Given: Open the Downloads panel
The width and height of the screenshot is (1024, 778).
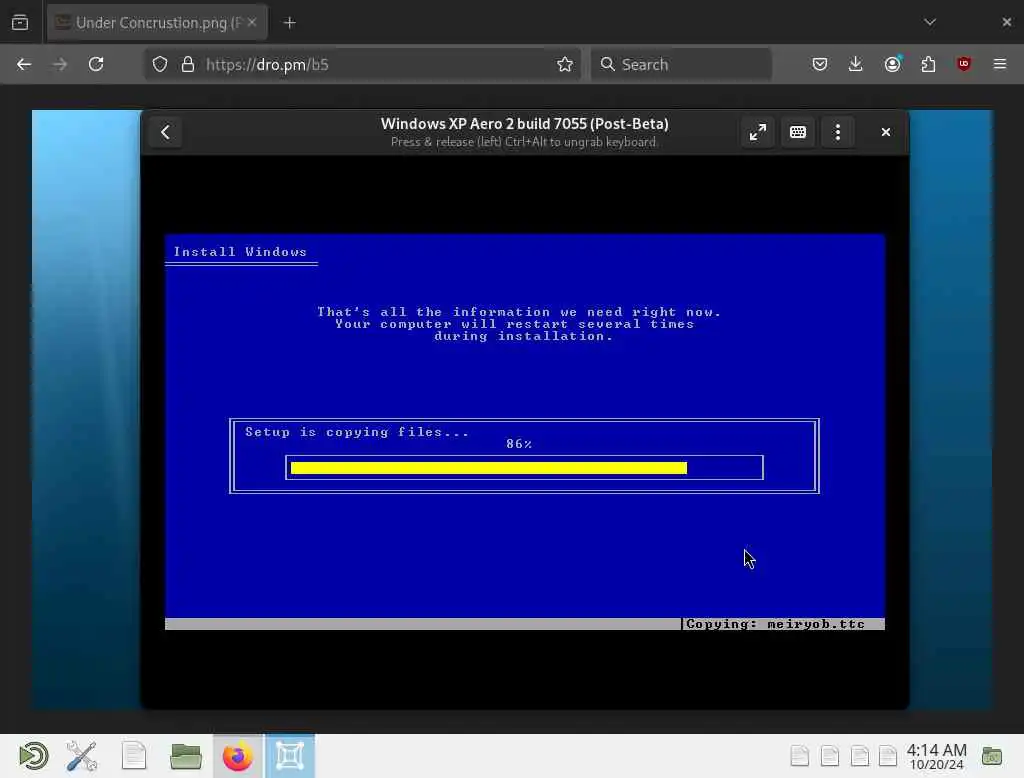Looking at the screenshot, I should [x=856, y=64].
